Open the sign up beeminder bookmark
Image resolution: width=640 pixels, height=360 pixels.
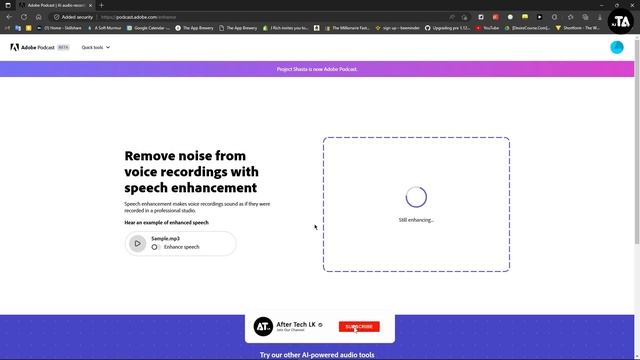point(397,28)
